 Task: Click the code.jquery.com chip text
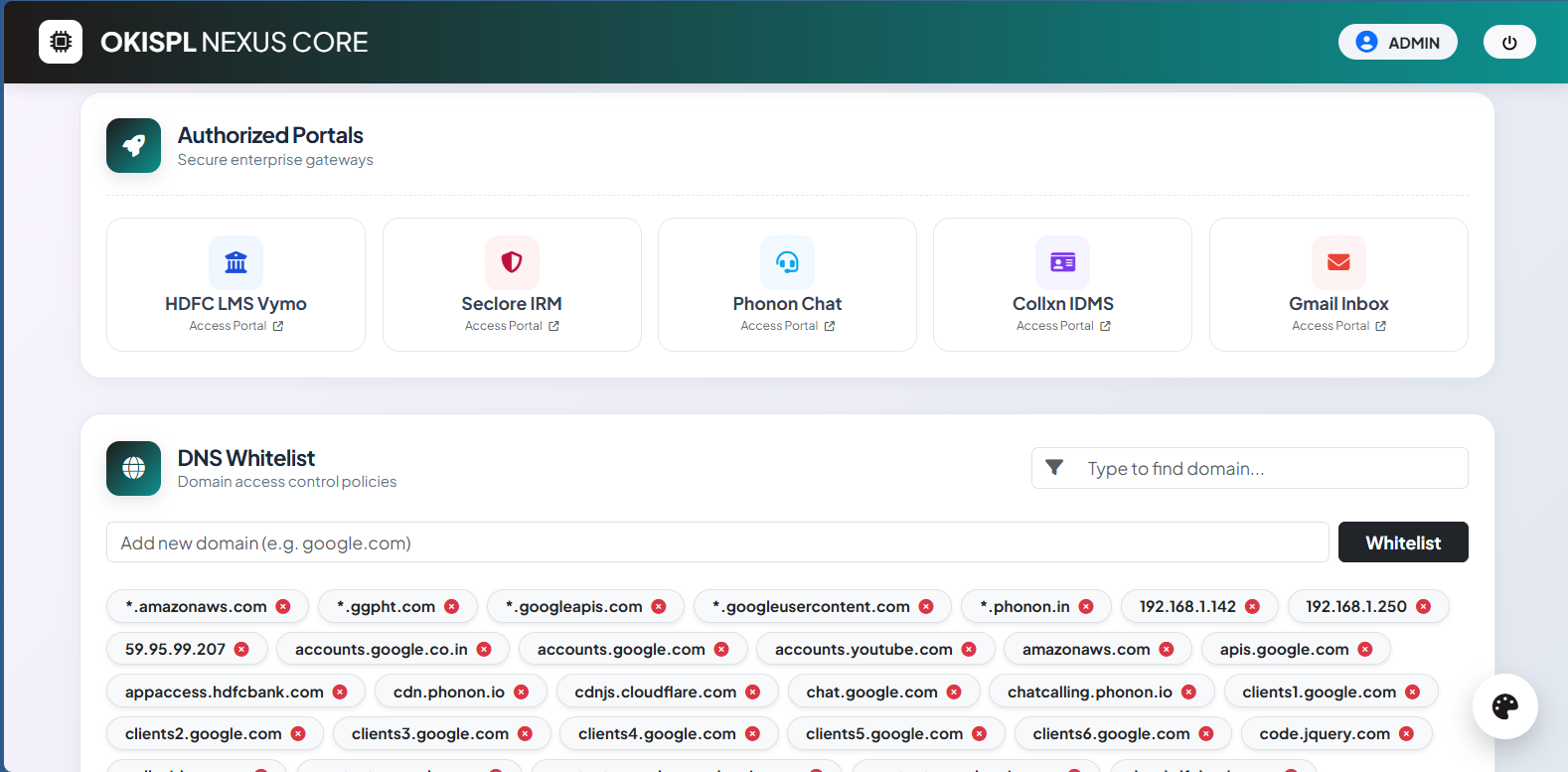click(1325, 733)
